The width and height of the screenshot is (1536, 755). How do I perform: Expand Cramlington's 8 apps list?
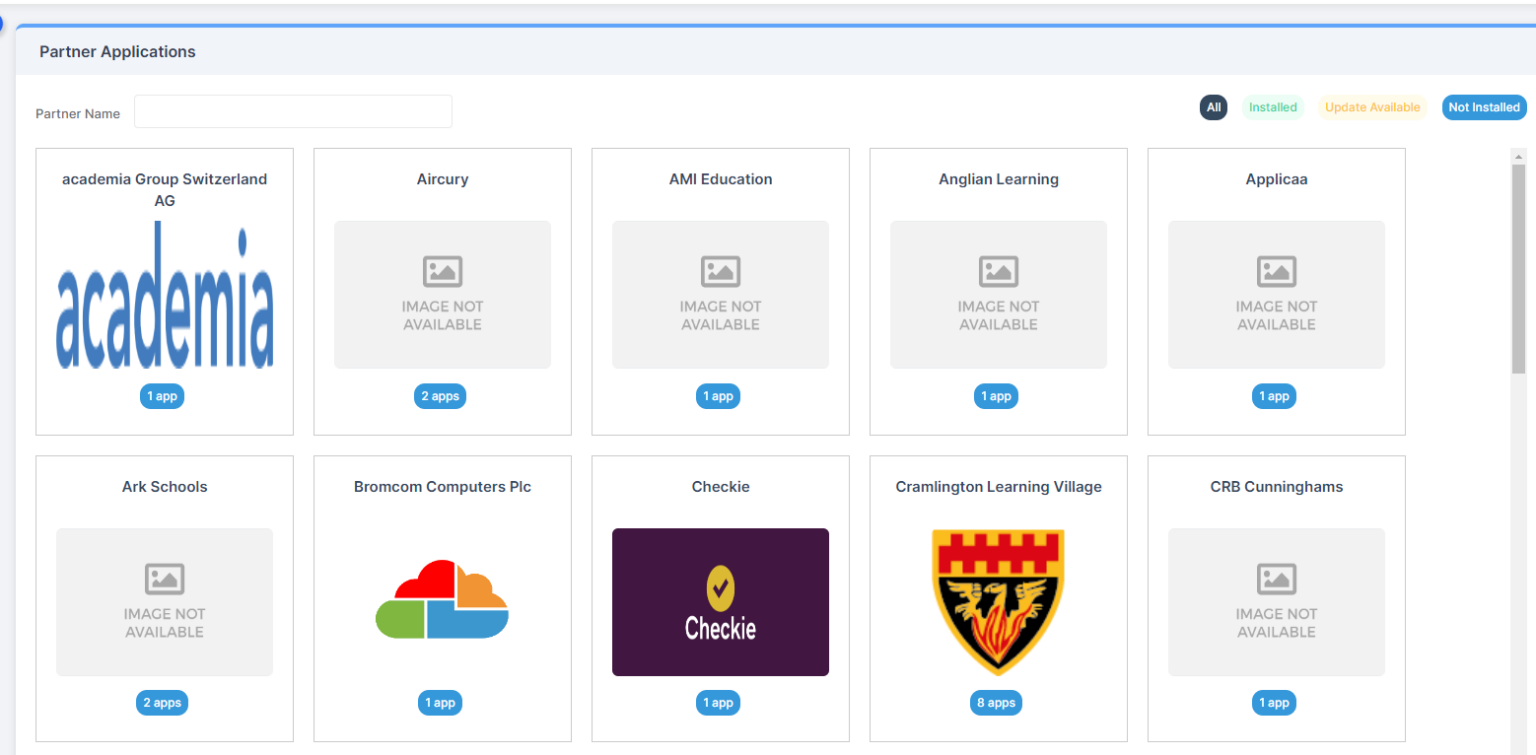tap(995, 703)
